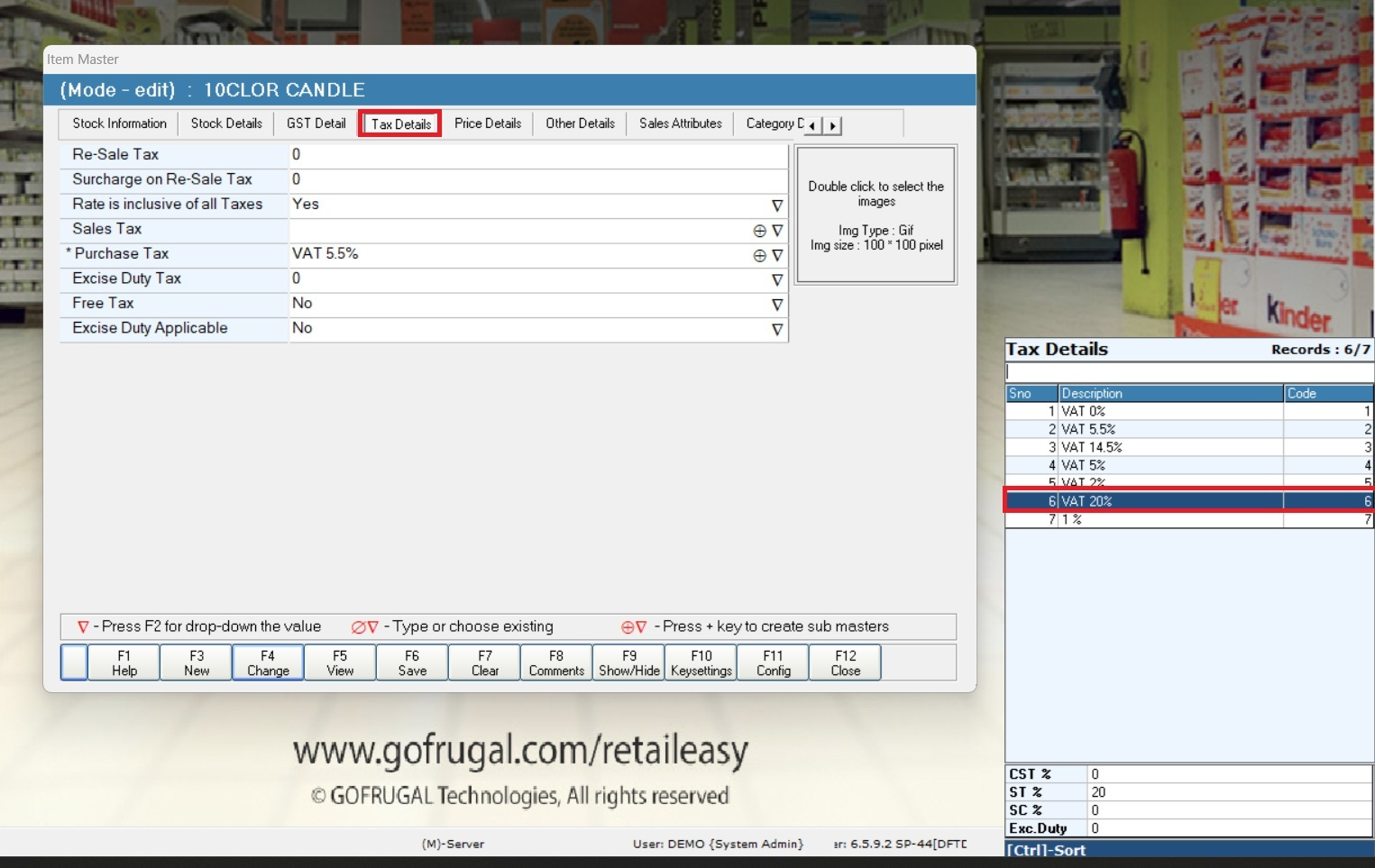Expand the Free Tax dropdown
This screenshot has height=868, width=1375.
(x=777, y=305)
